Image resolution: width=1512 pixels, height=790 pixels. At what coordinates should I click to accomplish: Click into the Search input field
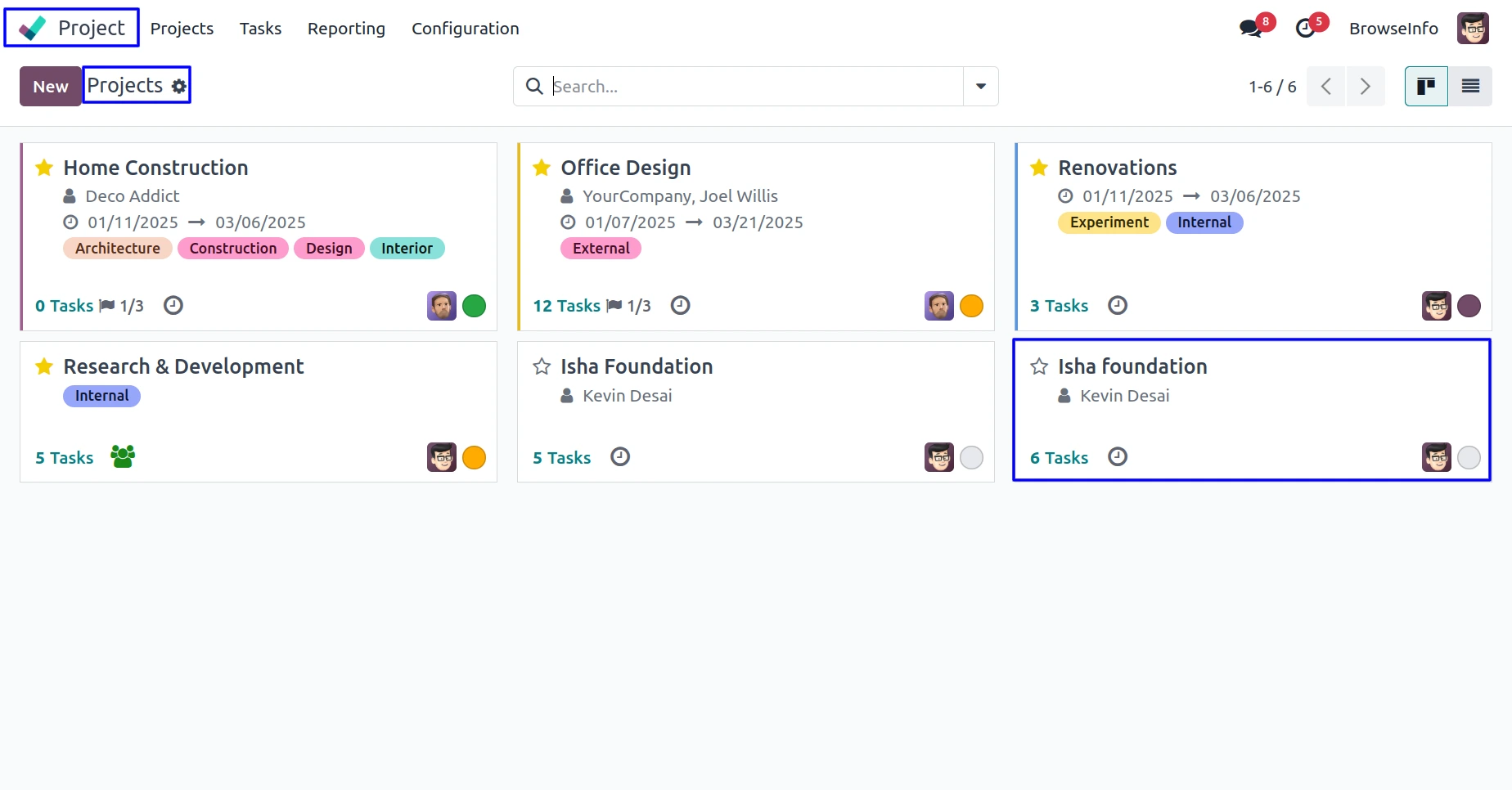(x=753, y=86)
